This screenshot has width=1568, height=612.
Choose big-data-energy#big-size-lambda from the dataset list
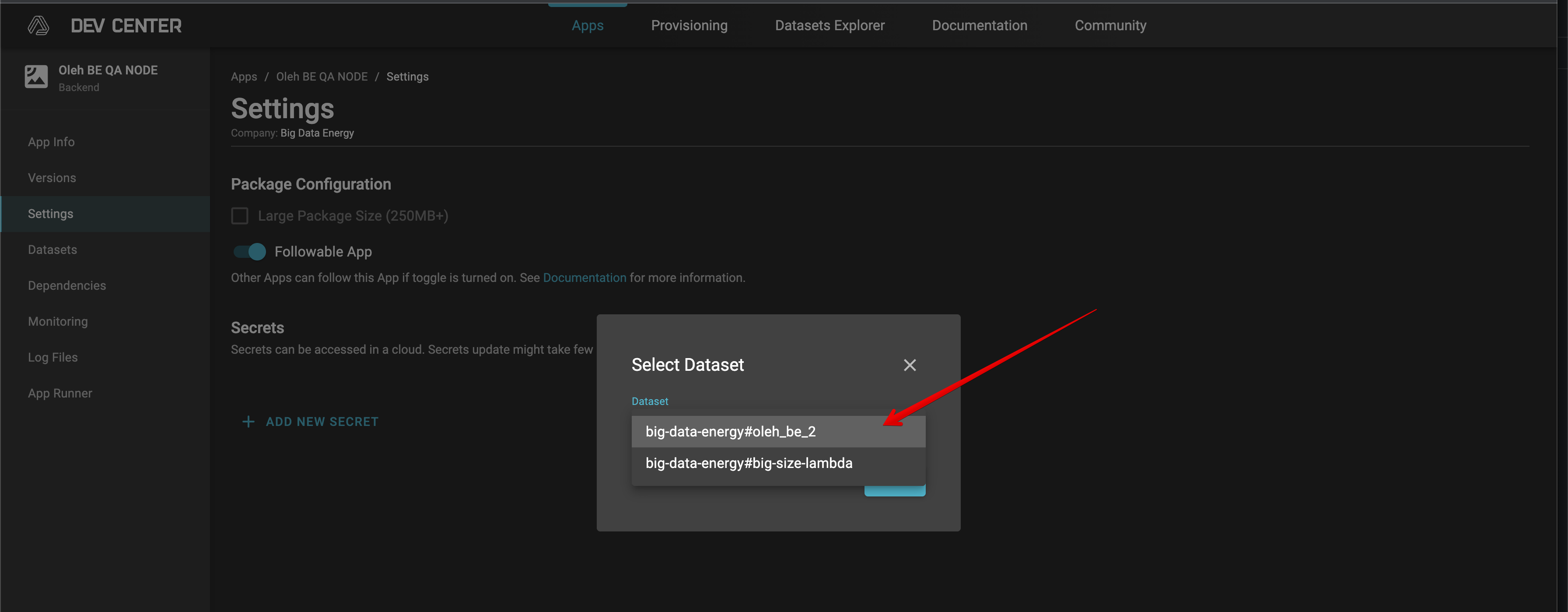(778, 463)
